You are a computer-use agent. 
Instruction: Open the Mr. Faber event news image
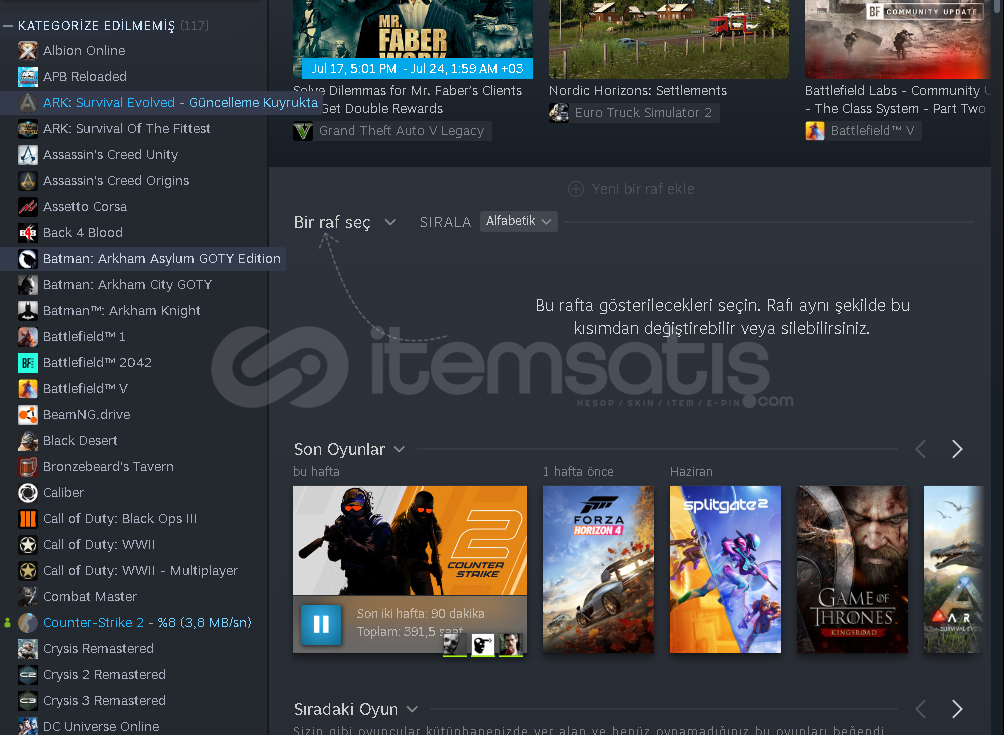(x=413, y=39)
